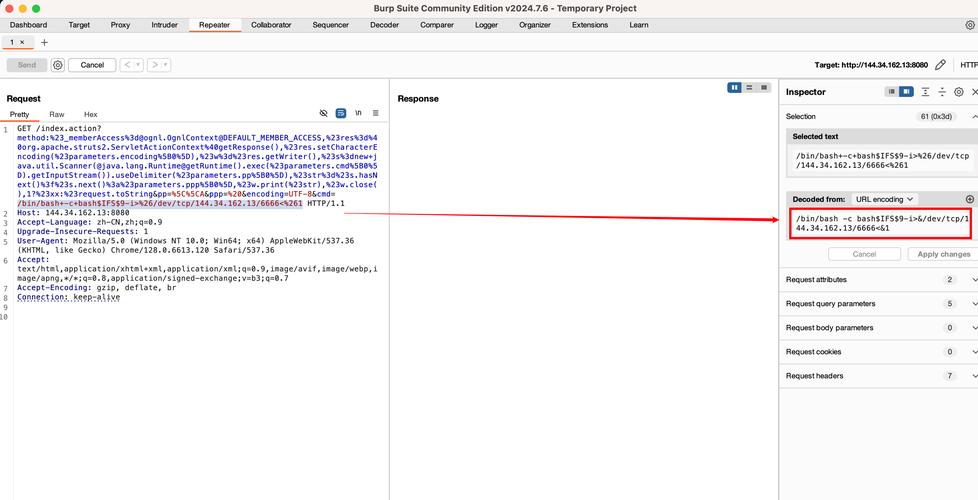Click Accept-Encoding header line
The image size is (978, 500).
97,288
